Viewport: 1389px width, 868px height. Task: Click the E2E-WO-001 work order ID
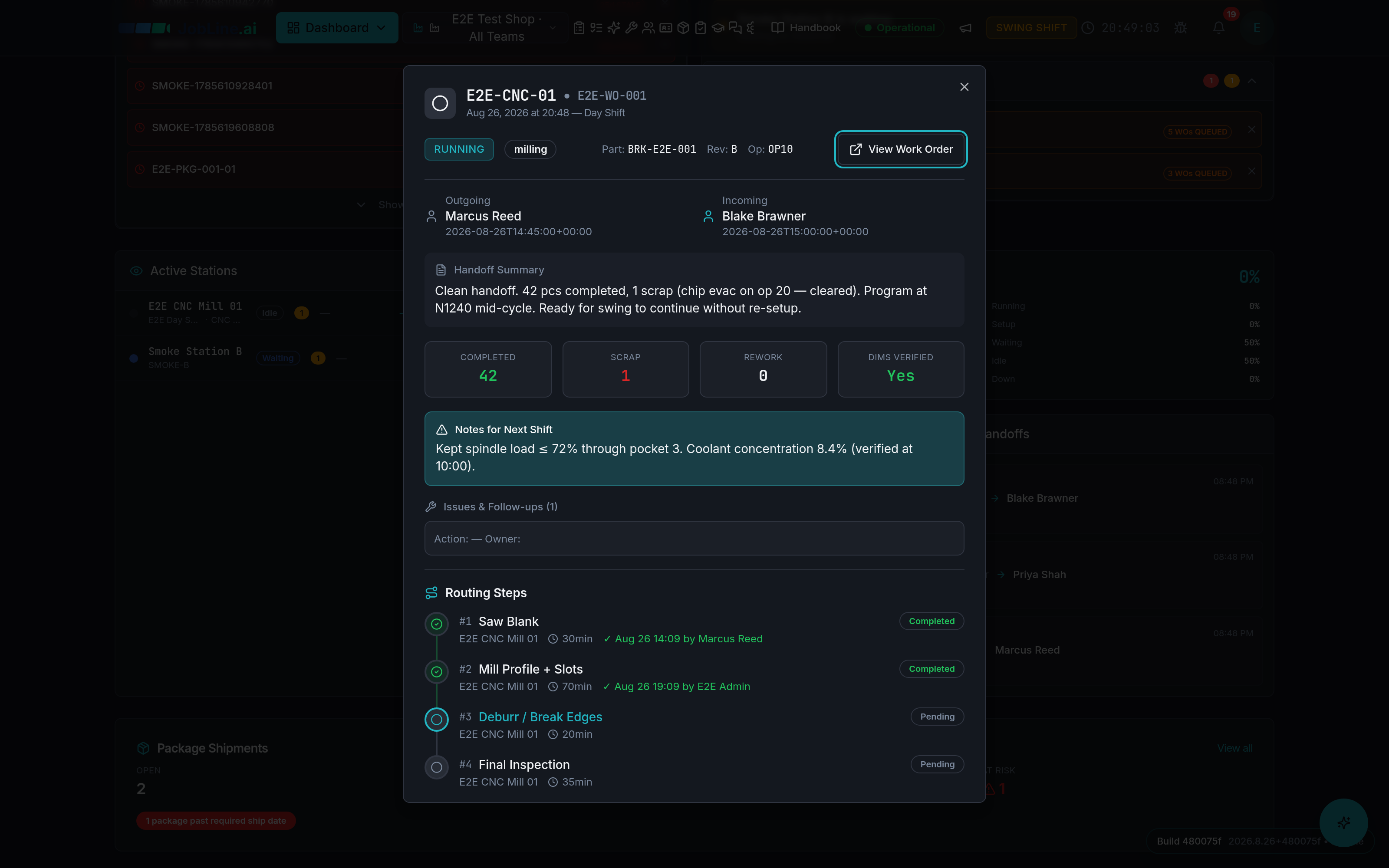coord(612,96)
